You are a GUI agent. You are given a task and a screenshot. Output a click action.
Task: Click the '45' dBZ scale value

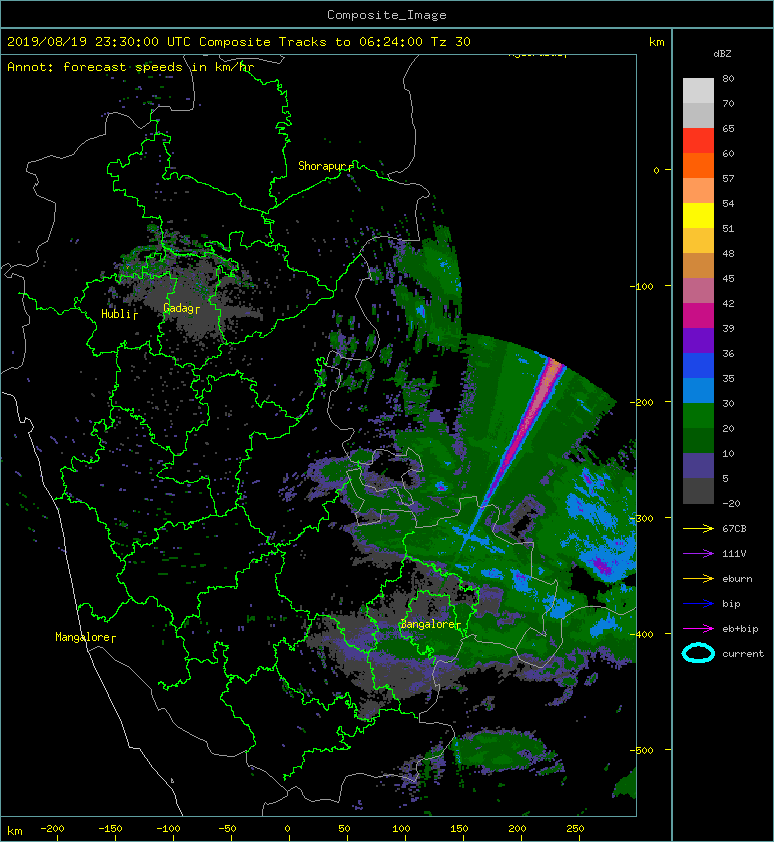728,278
